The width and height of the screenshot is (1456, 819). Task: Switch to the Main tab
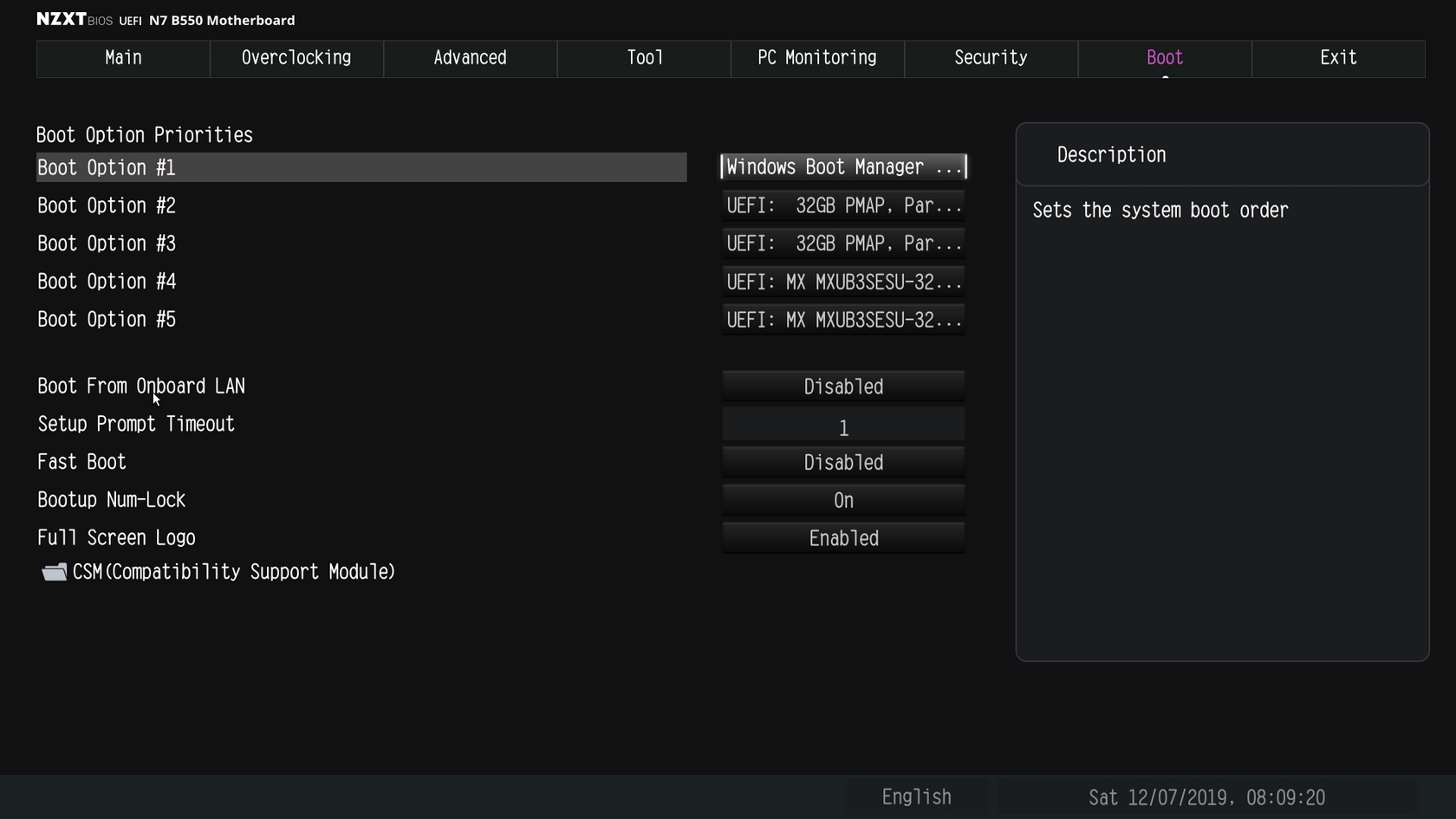pos(123,58)
